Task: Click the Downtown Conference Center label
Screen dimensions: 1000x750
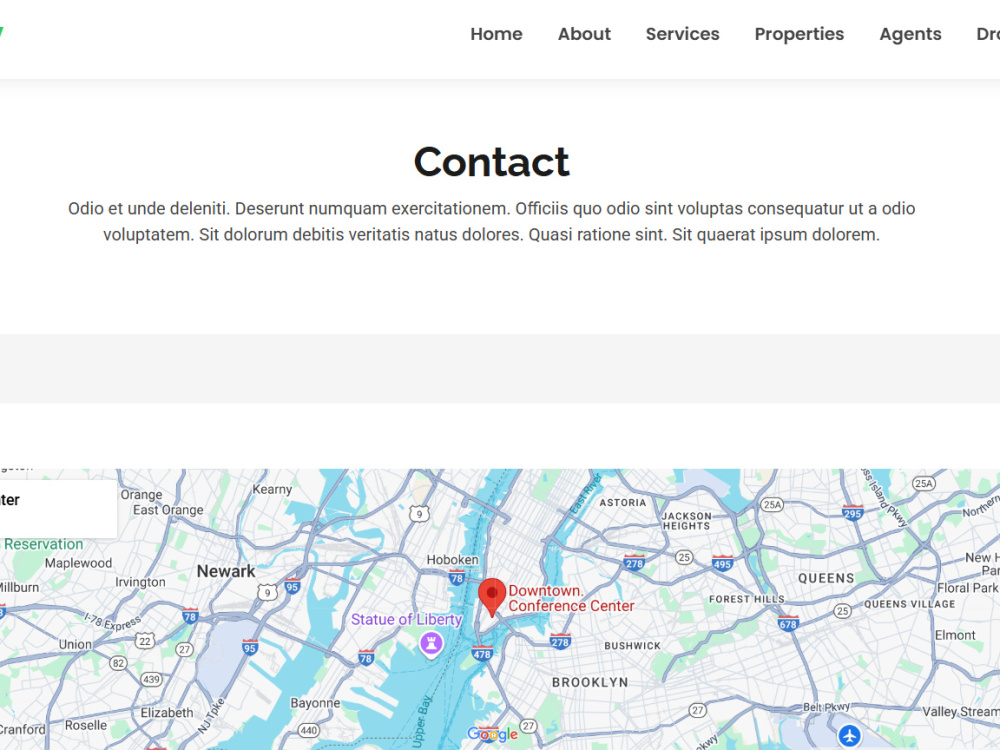Action: pos(571,598)
